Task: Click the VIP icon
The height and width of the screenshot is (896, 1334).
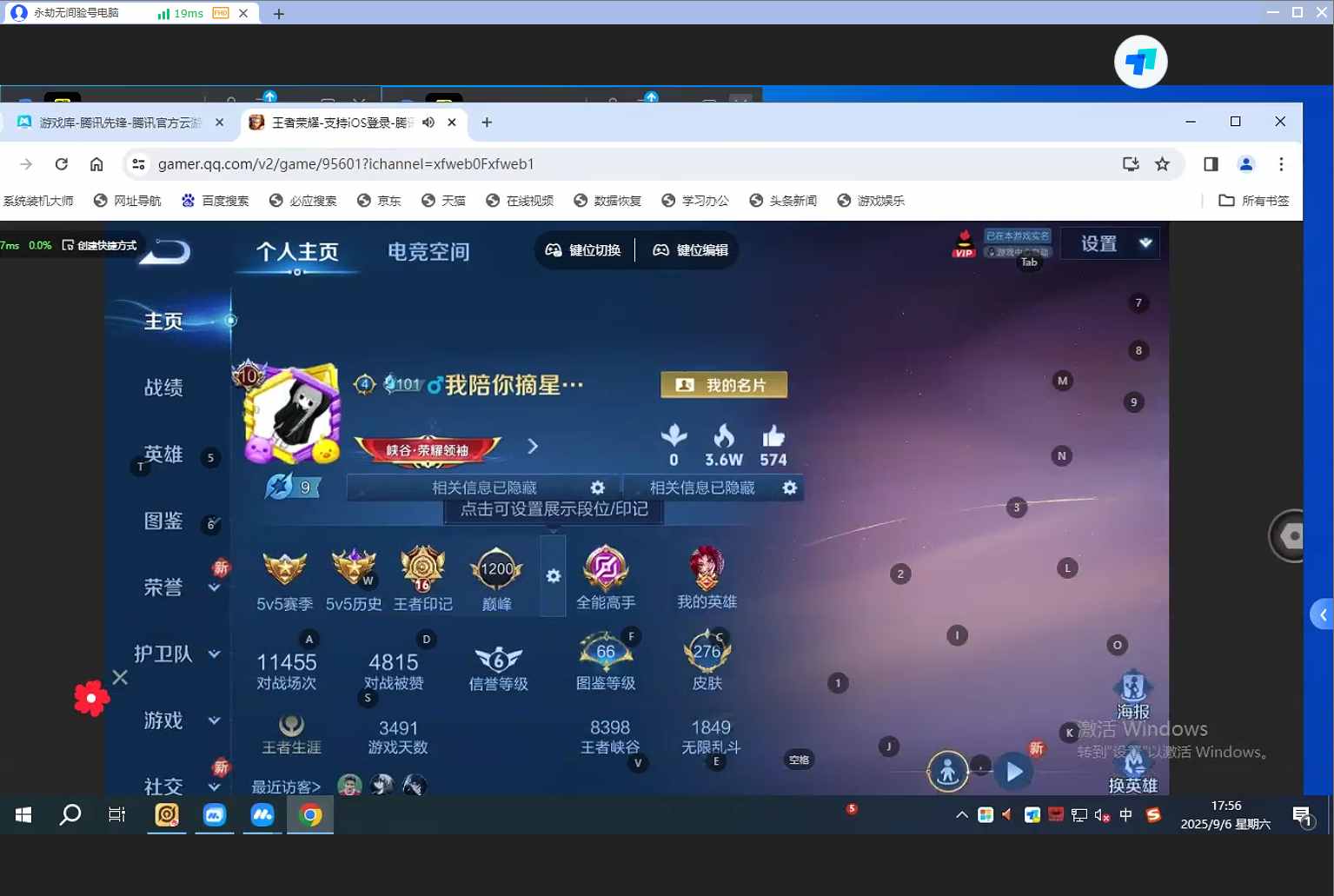Action: tap(964, 244)
